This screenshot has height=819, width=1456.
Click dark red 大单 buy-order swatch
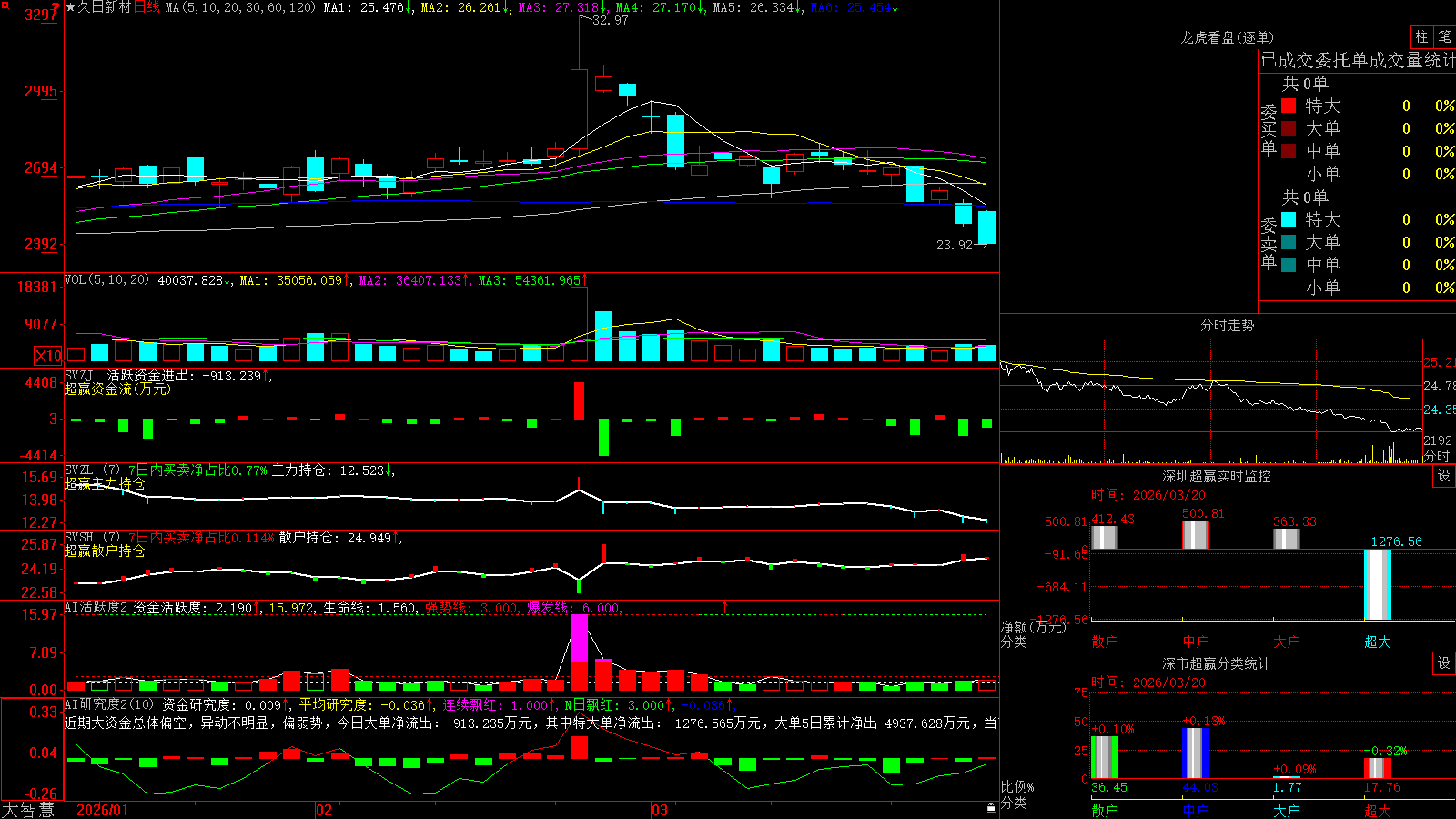(1289, 128)
